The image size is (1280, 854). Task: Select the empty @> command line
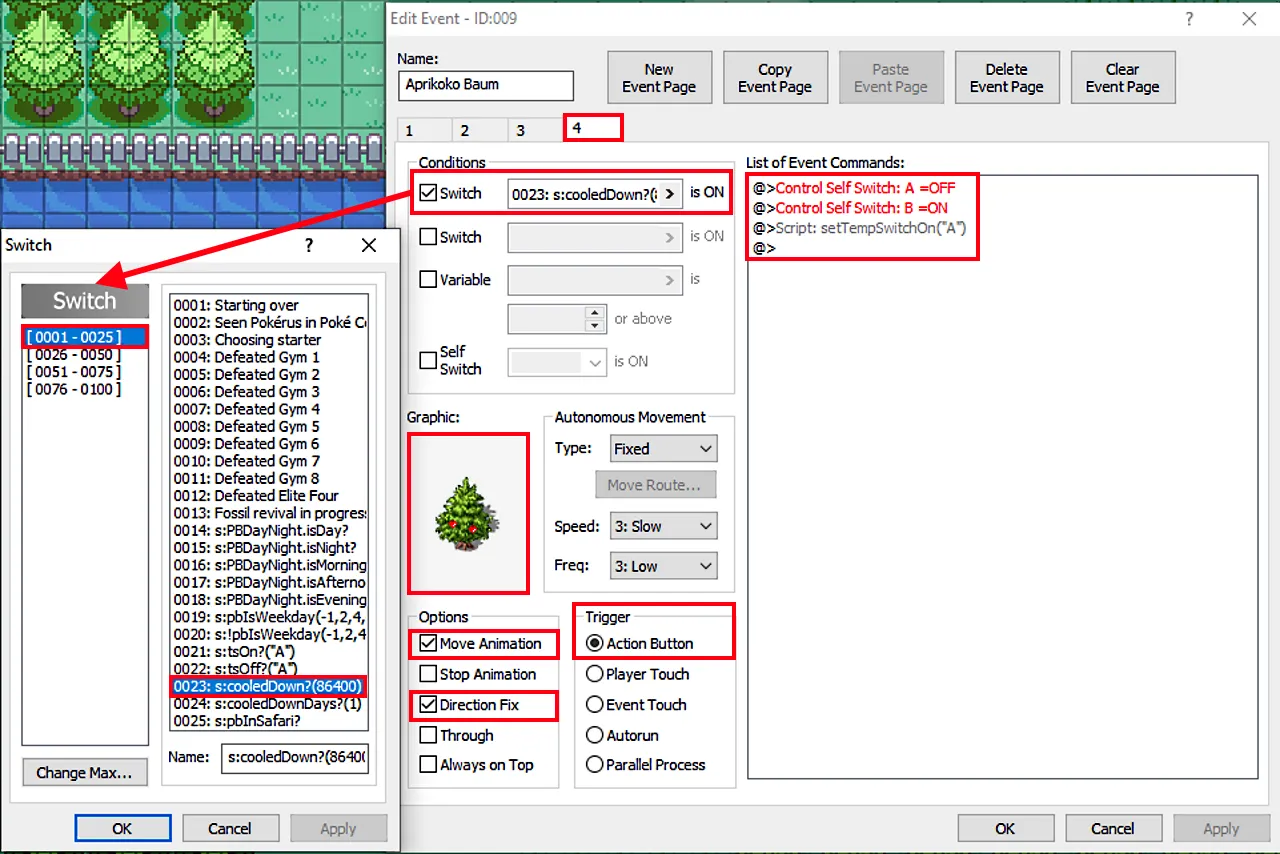[764, 248]
